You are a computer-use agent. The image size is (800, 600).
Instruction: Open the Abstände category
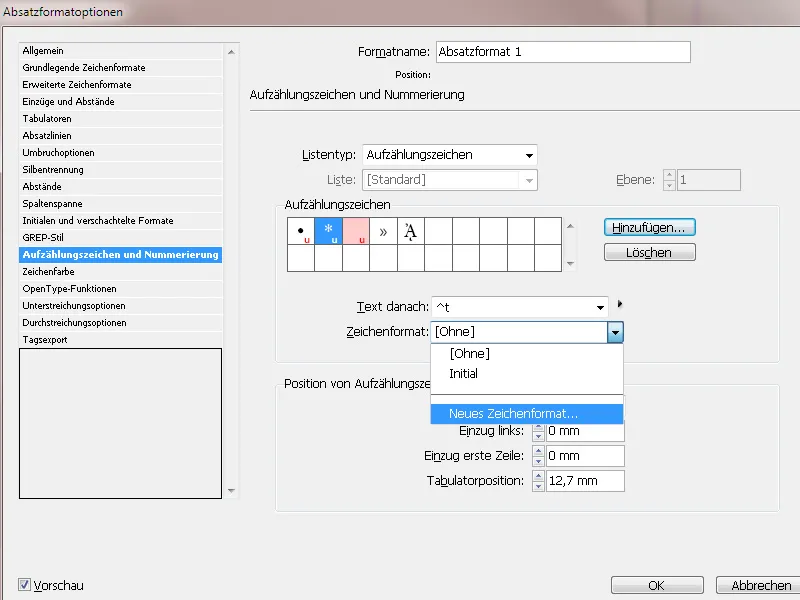pyautogui.click(x=120, y=186)
